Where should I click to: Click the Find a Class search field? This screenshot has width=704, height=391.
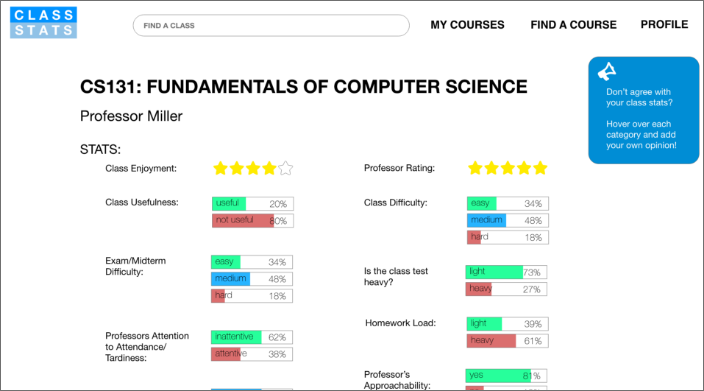click(x=271, y=26)
